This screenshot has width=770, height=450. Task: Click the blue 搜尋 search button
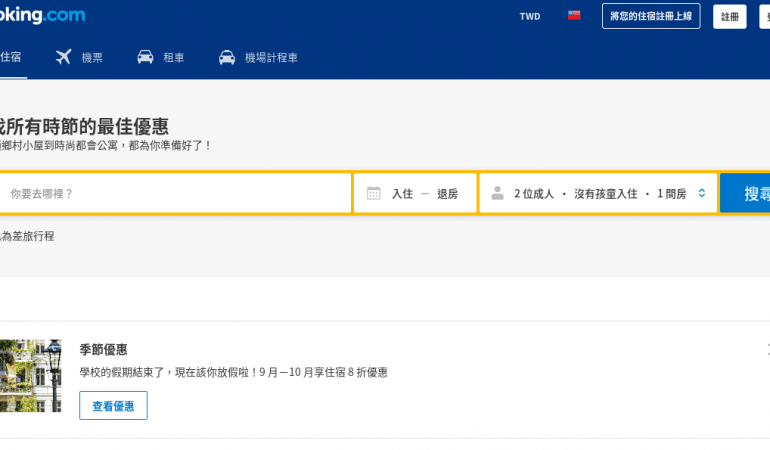click(x=745, y=194)
